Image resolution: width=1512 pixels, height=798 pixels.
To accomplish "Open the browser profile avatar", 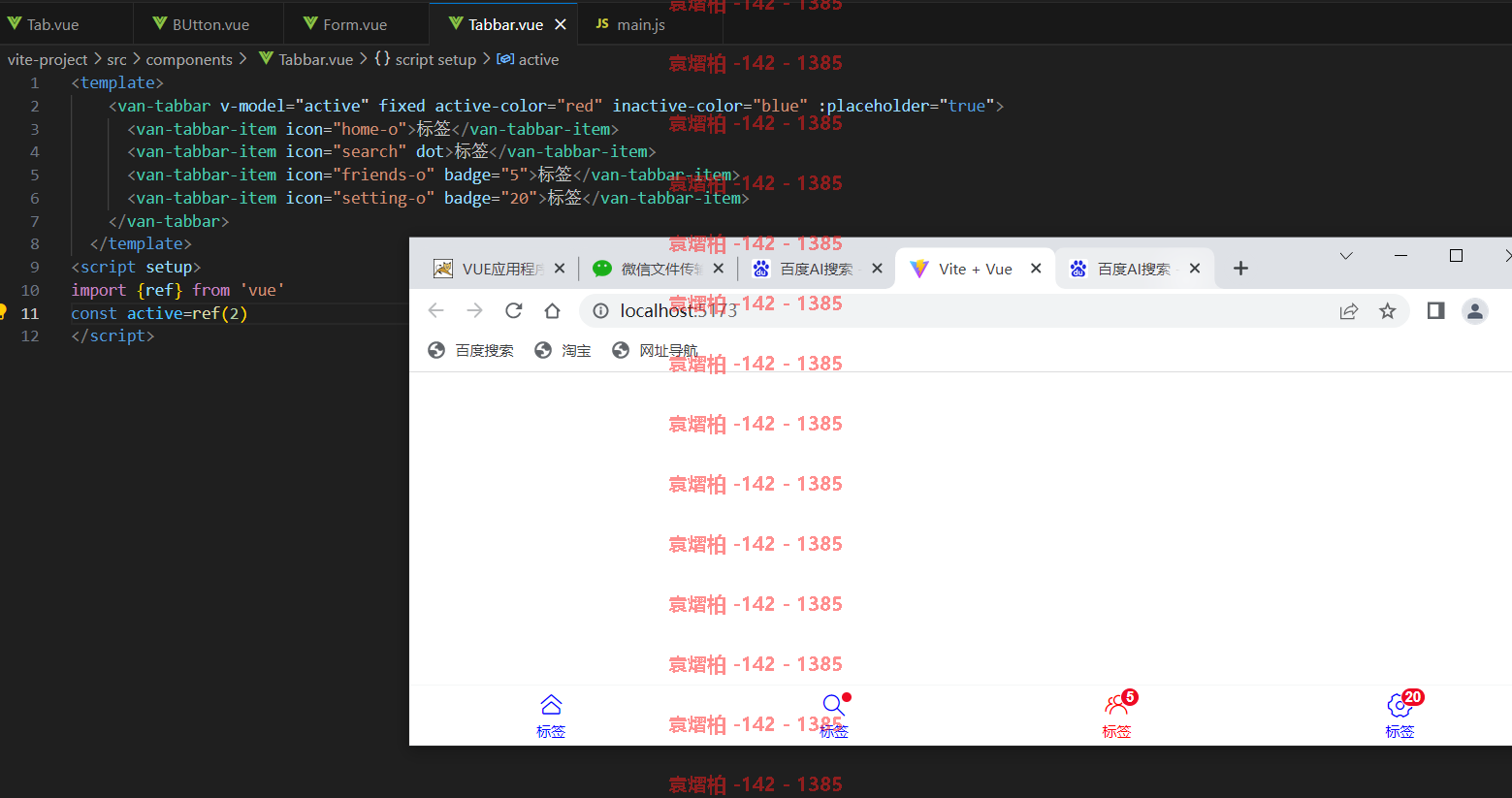I will pos(1475,310).
